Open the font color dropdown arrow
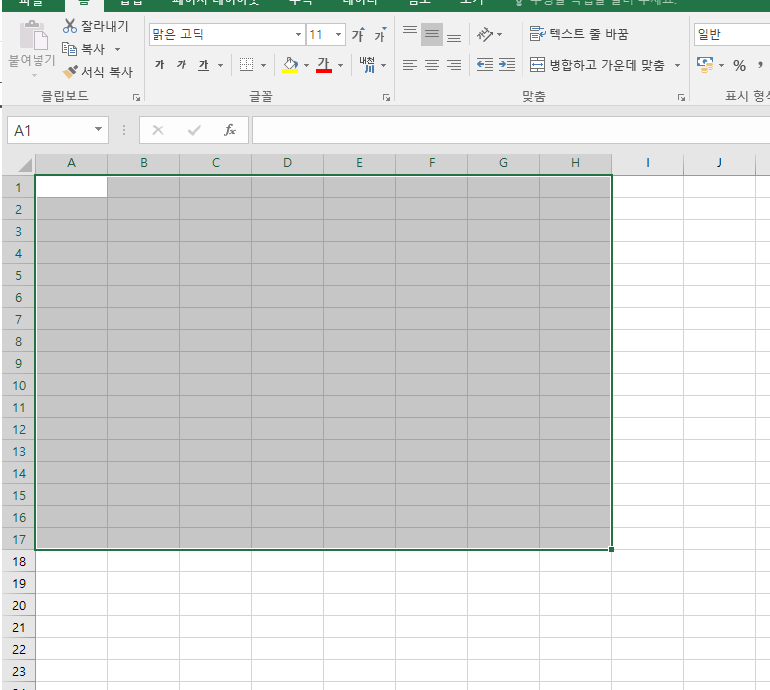770x690 pixels. (340, 65)
